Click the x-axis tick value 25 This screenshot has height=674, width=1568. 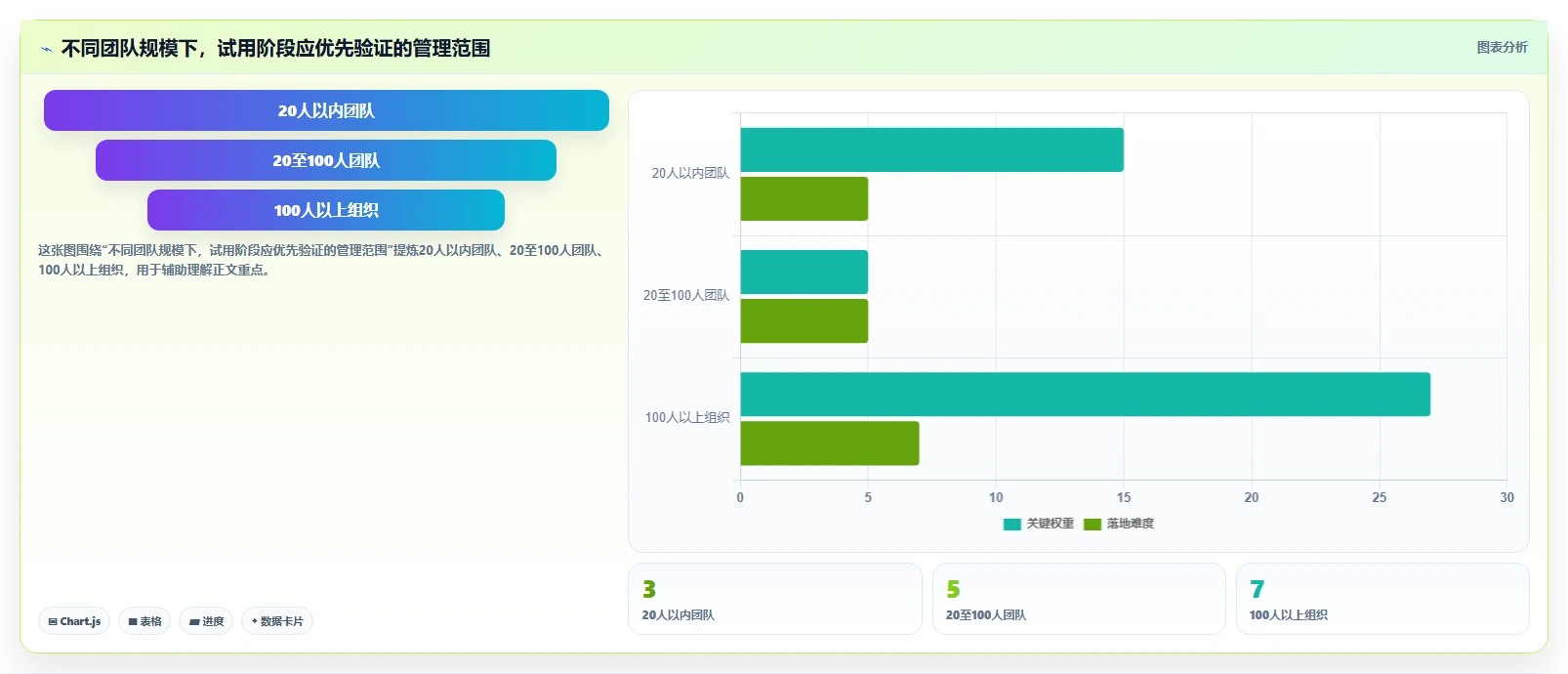[1379, 497]
